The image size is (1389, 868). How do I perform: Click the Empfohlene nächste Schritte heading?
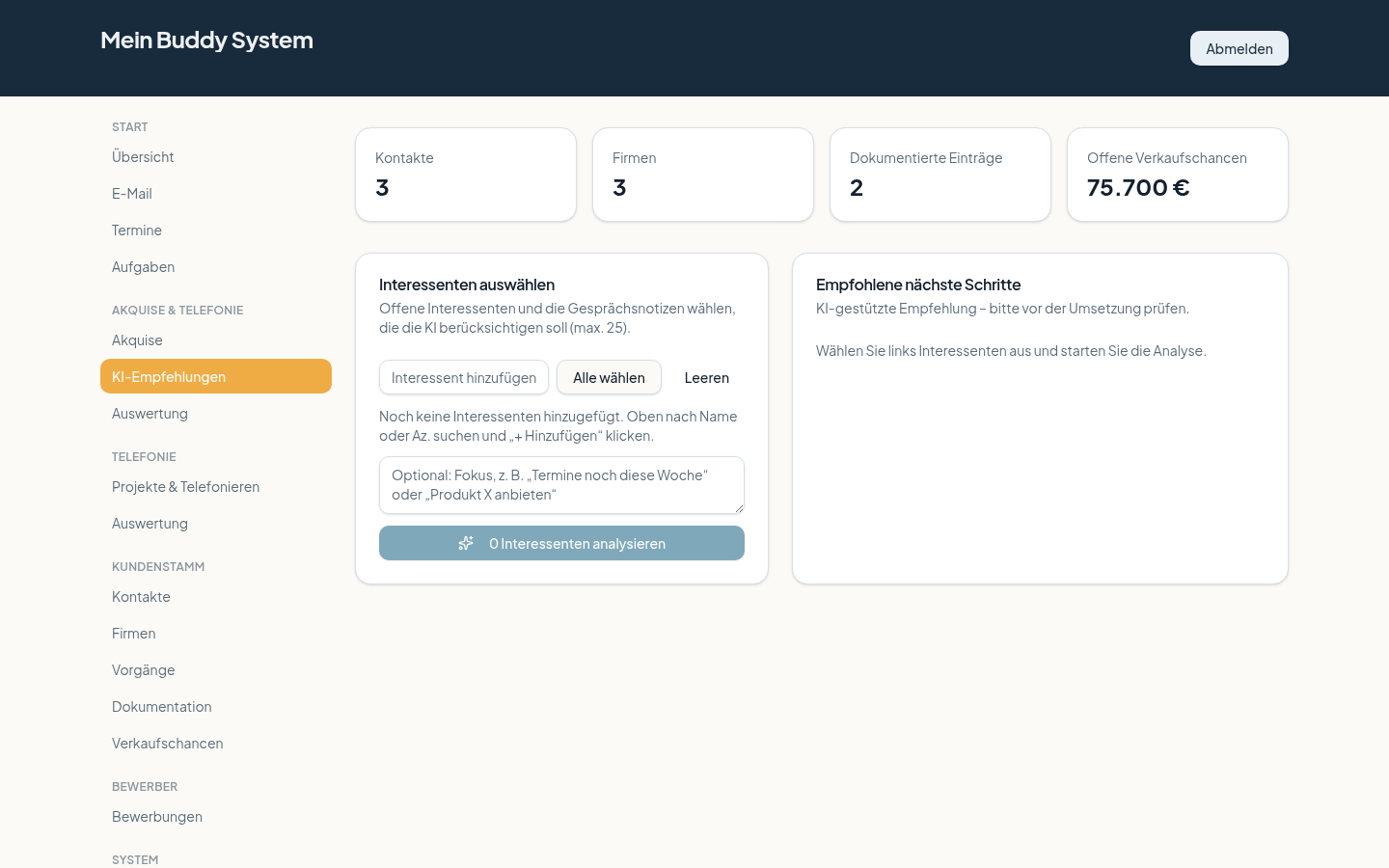click(918, 285)
